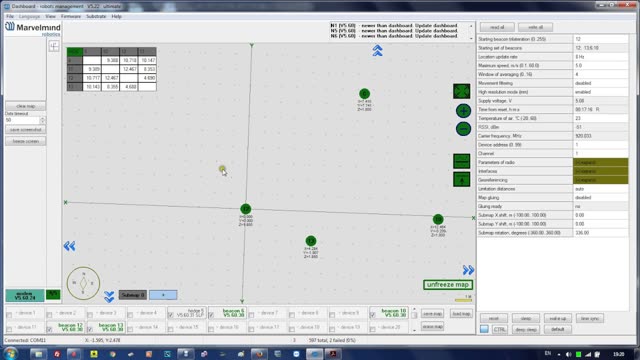Click the Marvelmind robotics logo
Image resolution: width=640 pixels, height=360 pixels.
coord(33,29)
